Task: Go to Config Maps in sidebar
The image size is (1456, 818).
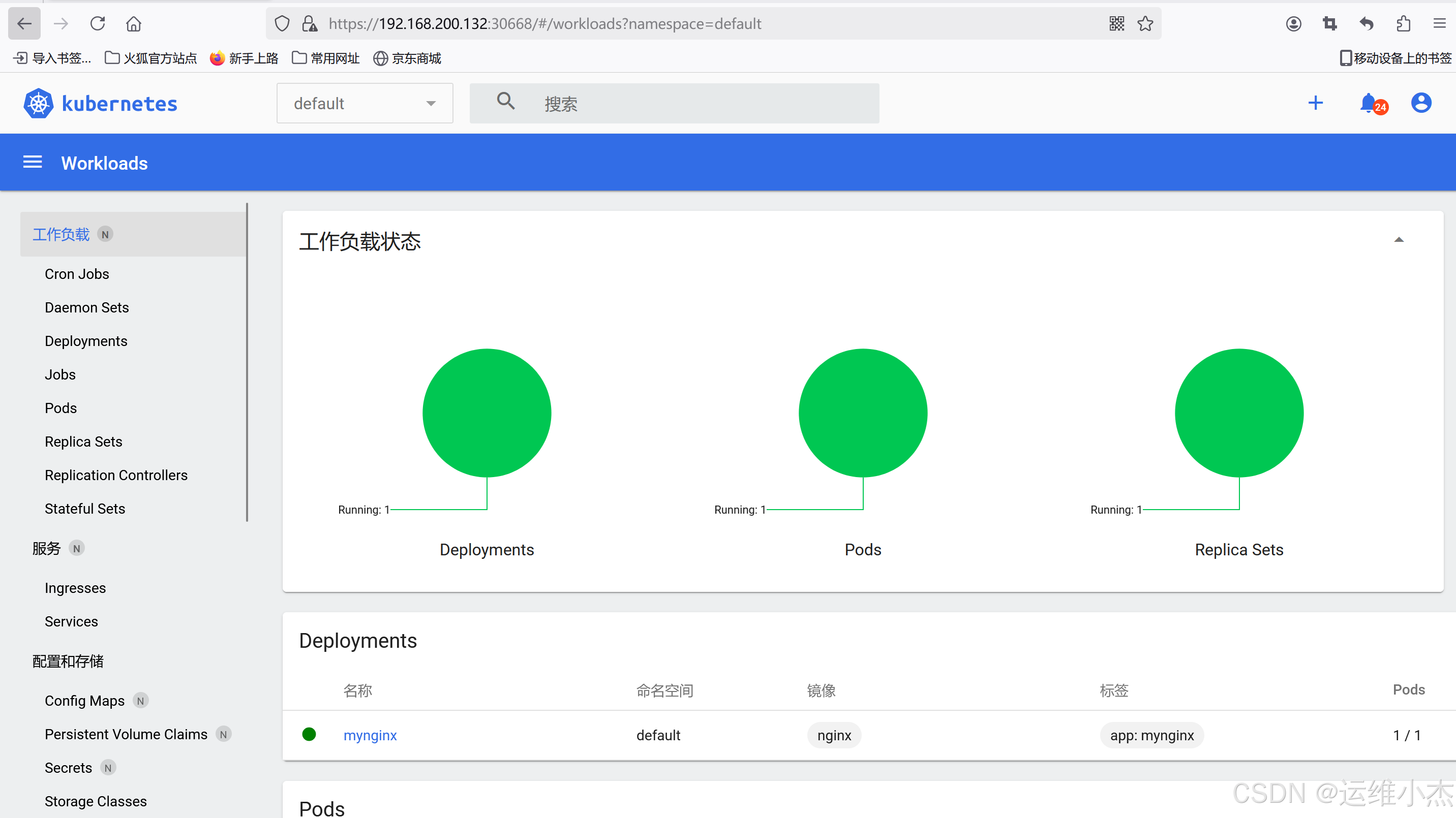Action: tap(85, 701)
